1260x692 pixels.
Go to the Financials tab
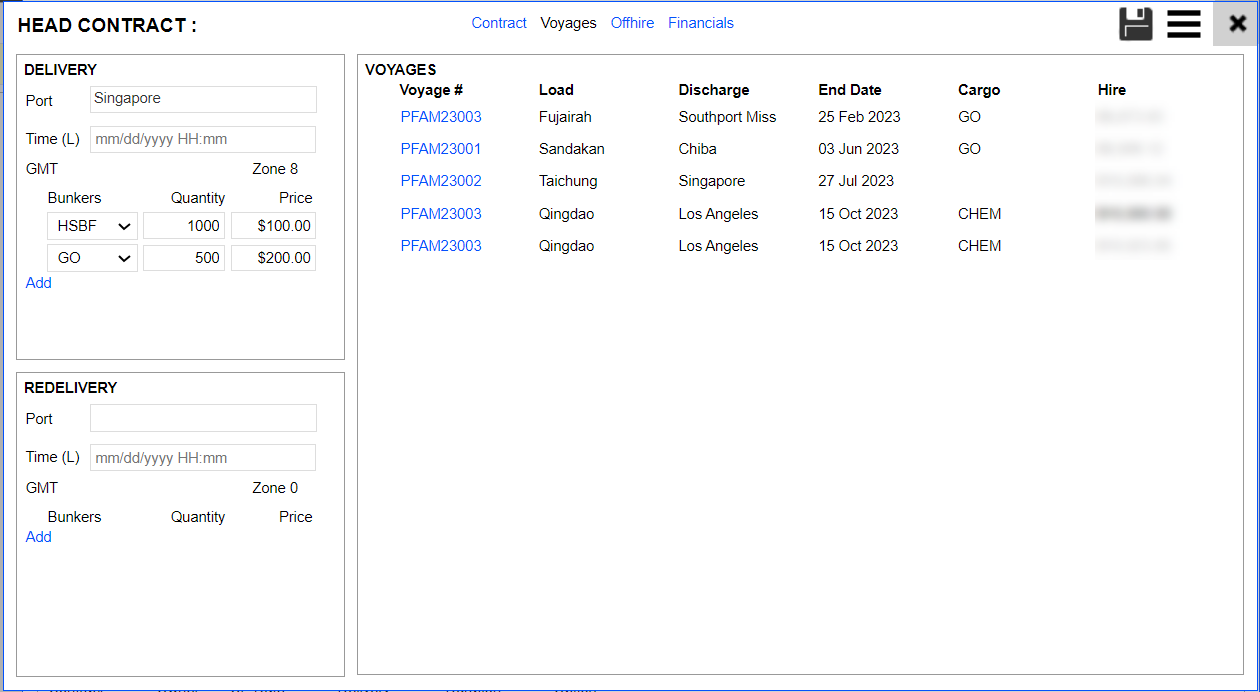pyautogui.click(x=701, y=23)
